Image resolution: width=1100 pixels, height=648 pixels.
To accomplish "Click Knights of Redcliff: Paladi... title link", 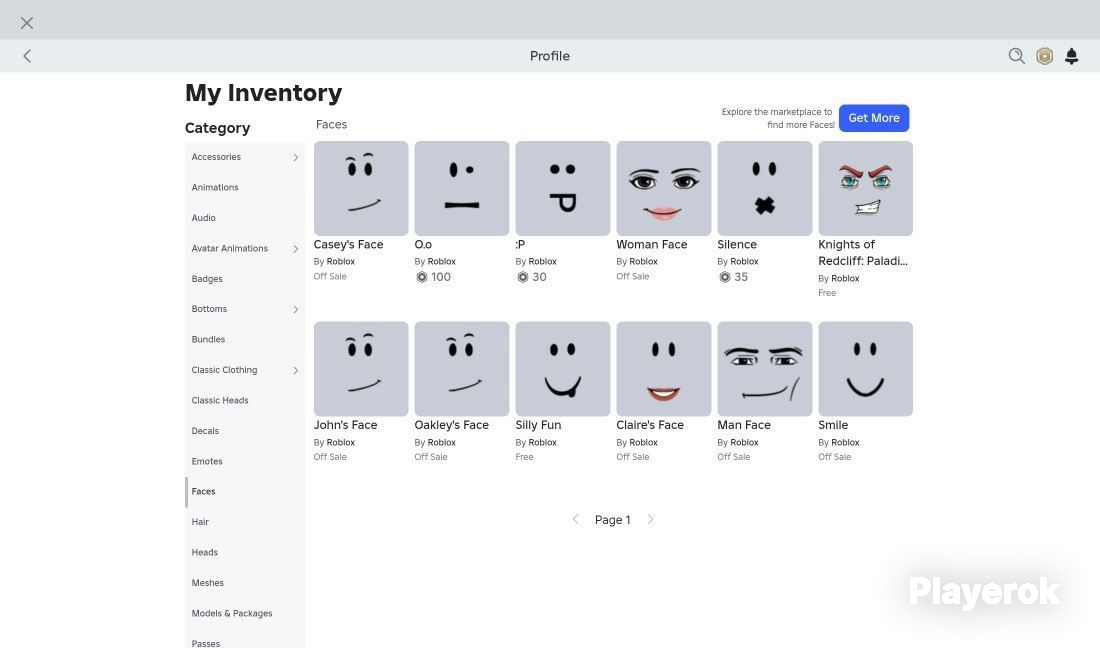I will (863, 253).
